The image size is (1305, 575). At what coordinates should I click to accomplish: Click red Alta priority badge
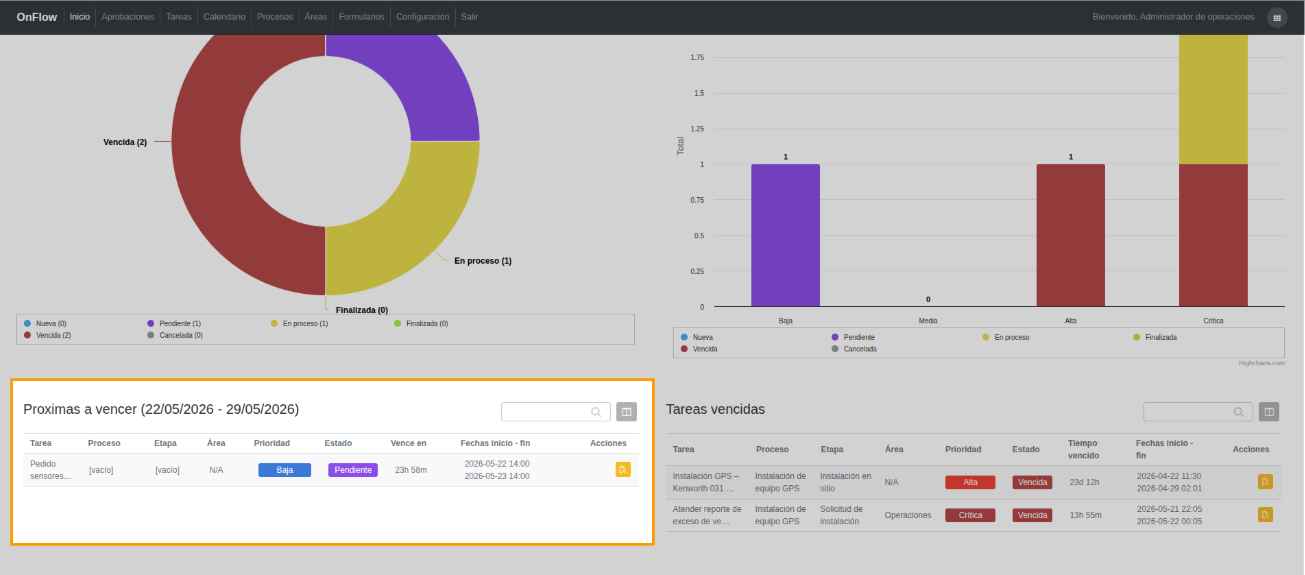pos(970,482)
